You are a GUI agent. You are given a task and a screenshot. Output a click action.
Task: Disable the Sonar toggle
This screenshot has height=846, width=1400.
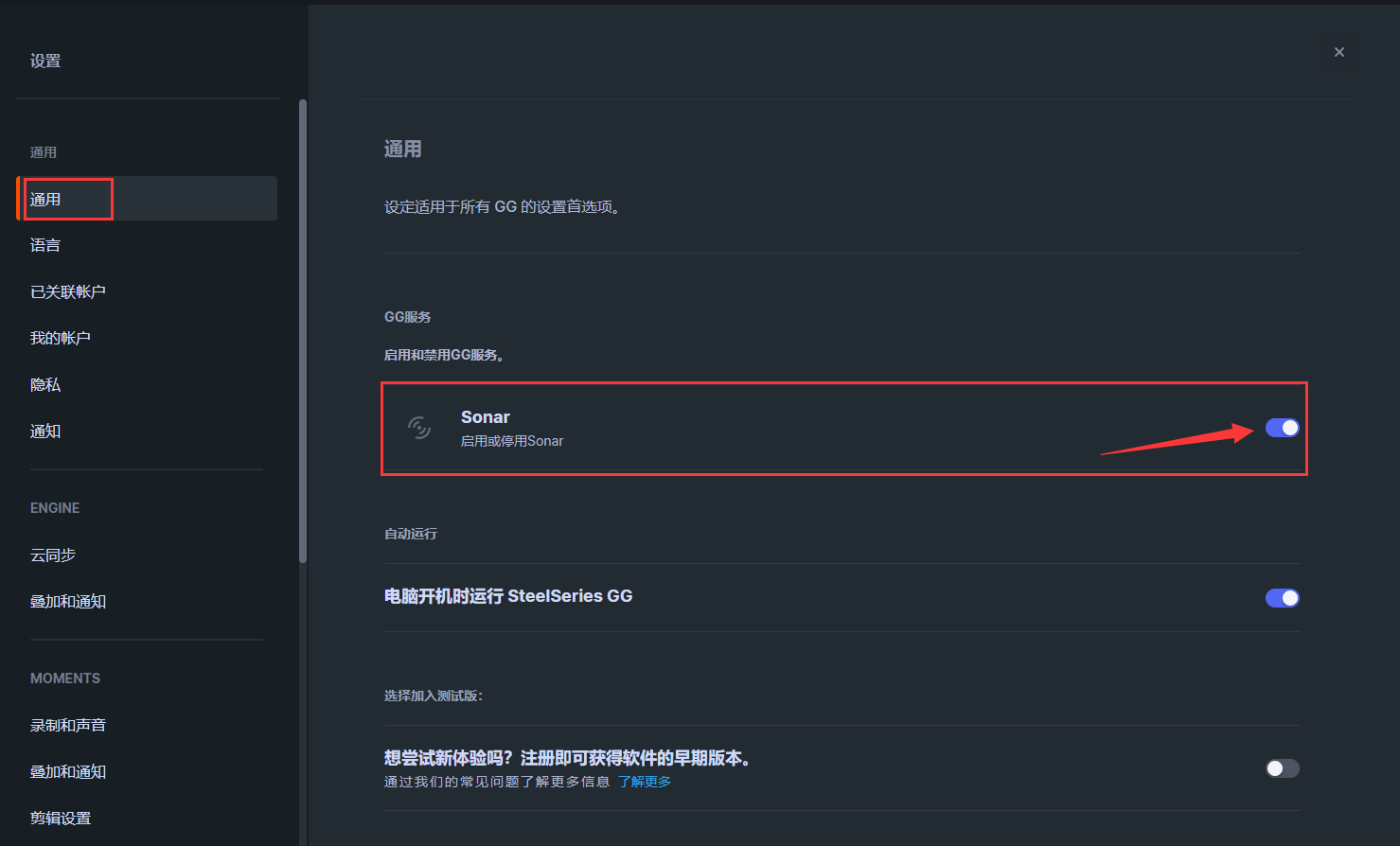click(x=1282, y=428)
